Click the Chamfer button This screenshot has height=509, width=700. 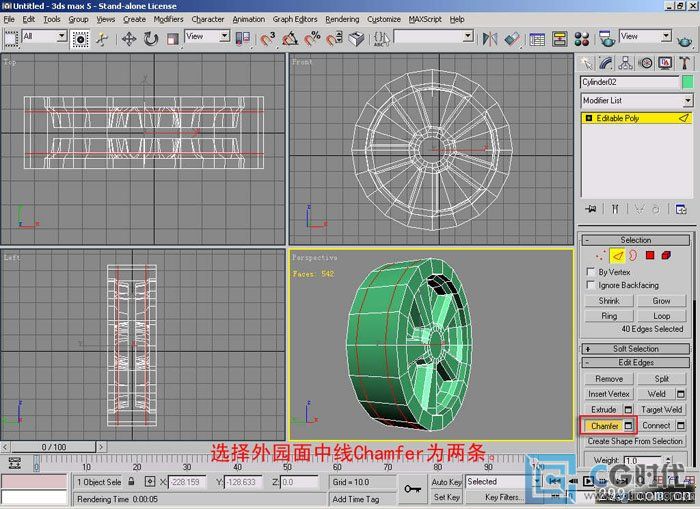coord(604,426)
